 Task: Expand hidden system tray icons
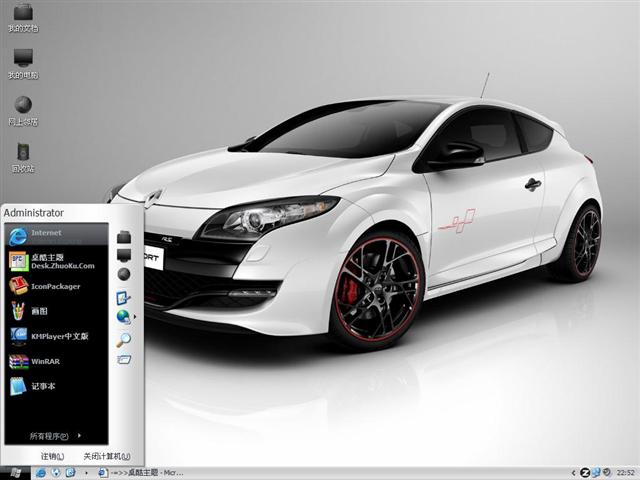573,473
